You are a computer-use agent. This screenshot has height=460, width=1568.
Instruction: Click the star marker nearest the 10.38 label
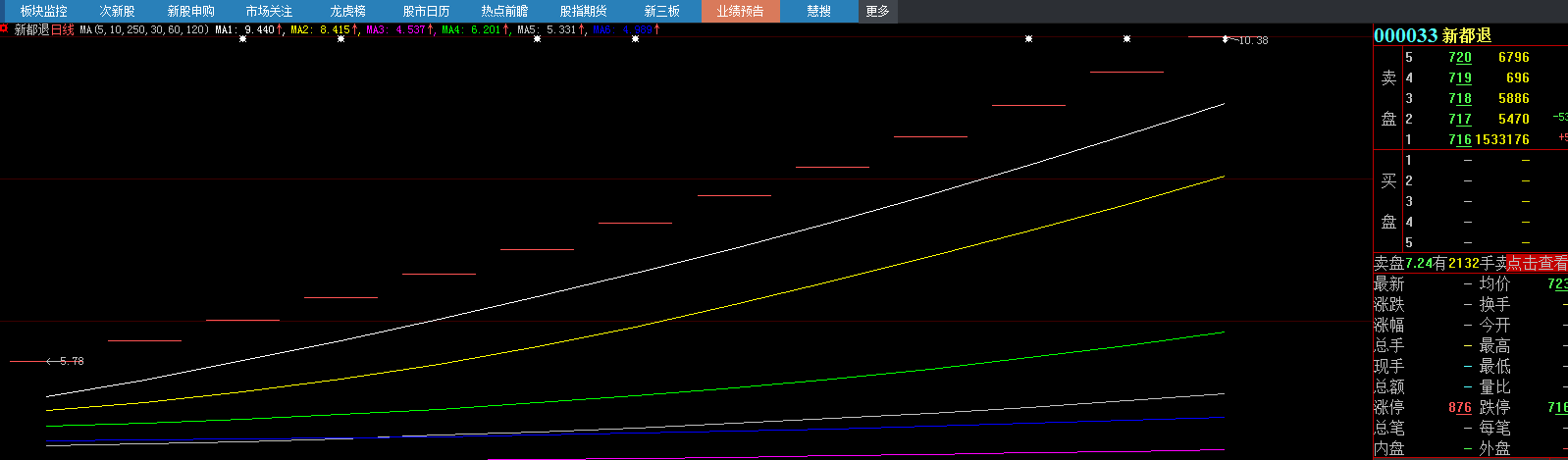[1126, 39]
